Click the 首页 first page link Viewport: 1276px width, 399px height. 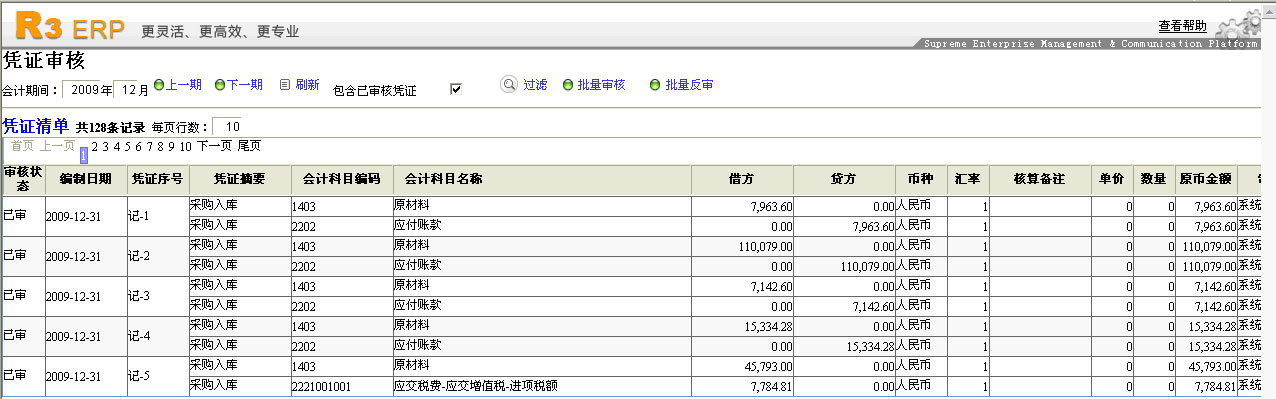click(23, 146)
